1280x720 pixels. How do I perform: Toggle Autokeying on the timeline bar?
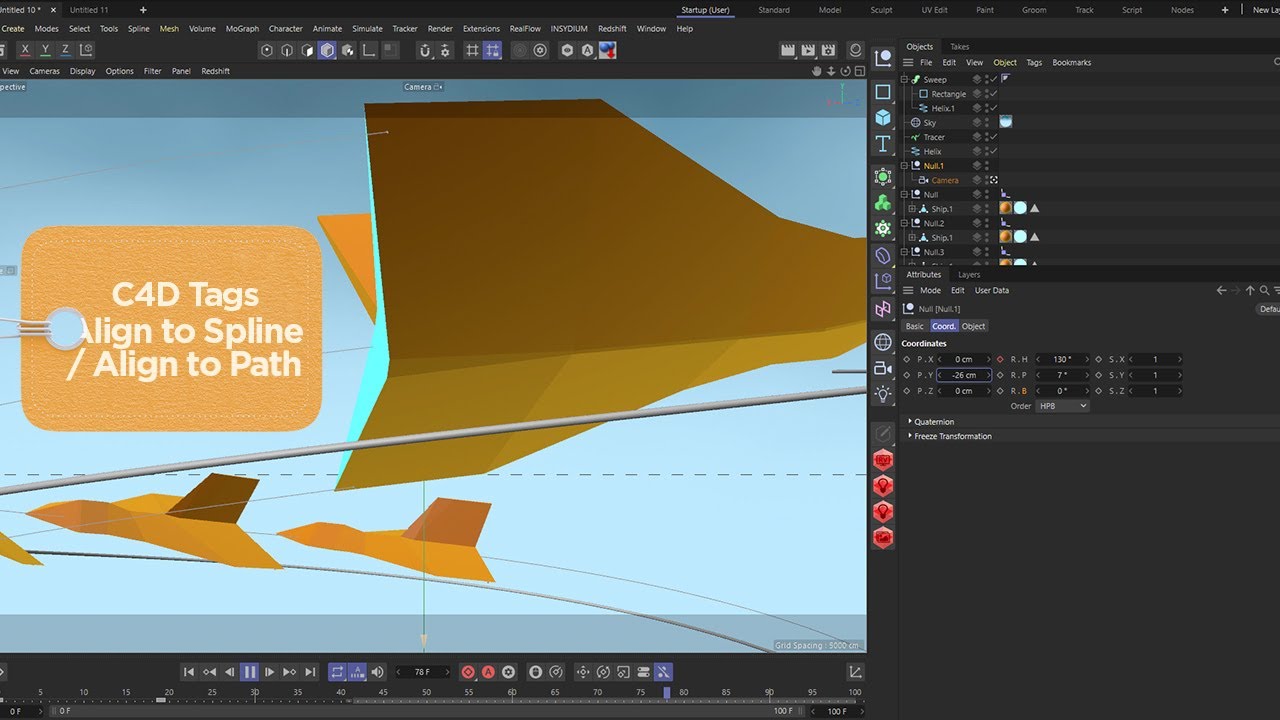488,672
